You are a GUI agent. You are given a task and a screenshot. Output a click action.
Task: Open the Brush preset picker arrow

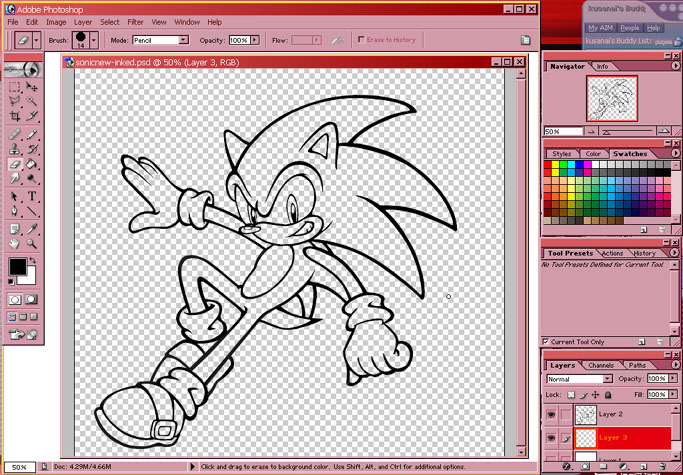94,40
